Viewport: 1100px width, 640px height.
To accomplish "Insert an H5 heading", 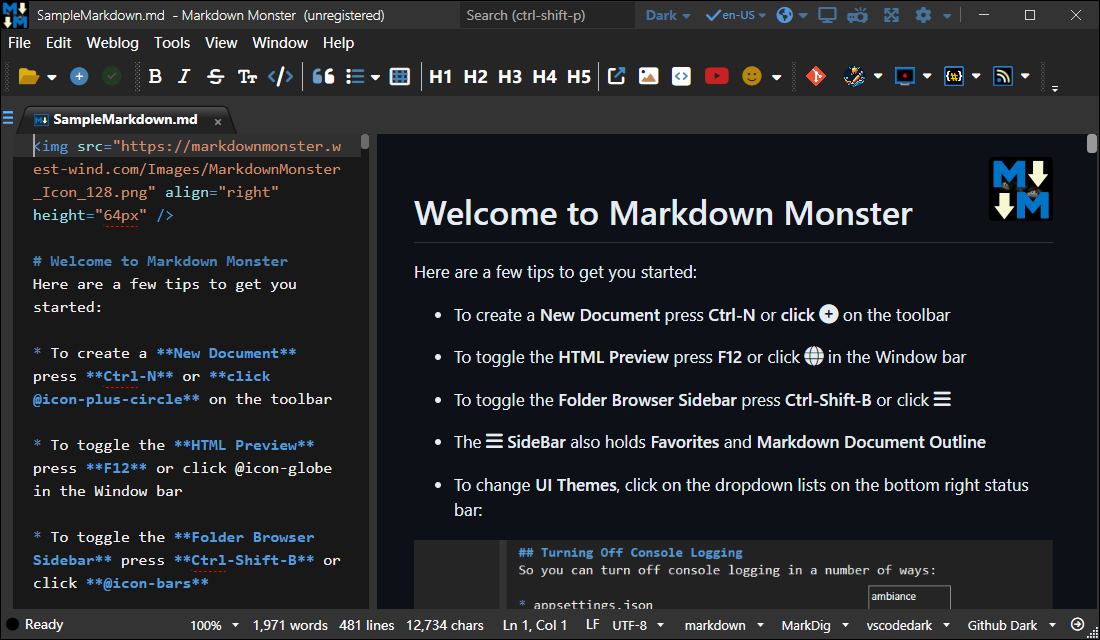I will pos(579,76).
